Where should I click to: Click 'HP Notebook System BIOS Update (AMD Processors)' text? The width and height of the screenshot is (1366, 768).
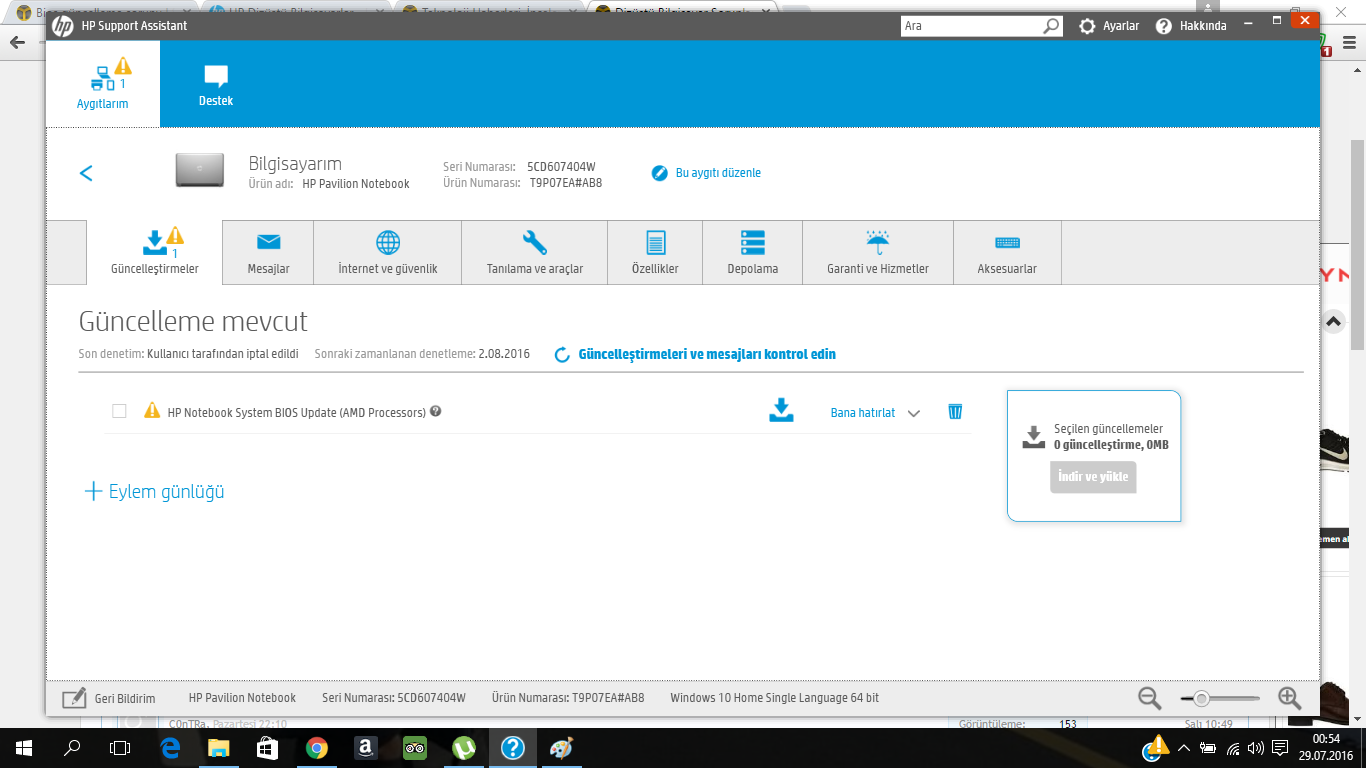pos(297,412)
